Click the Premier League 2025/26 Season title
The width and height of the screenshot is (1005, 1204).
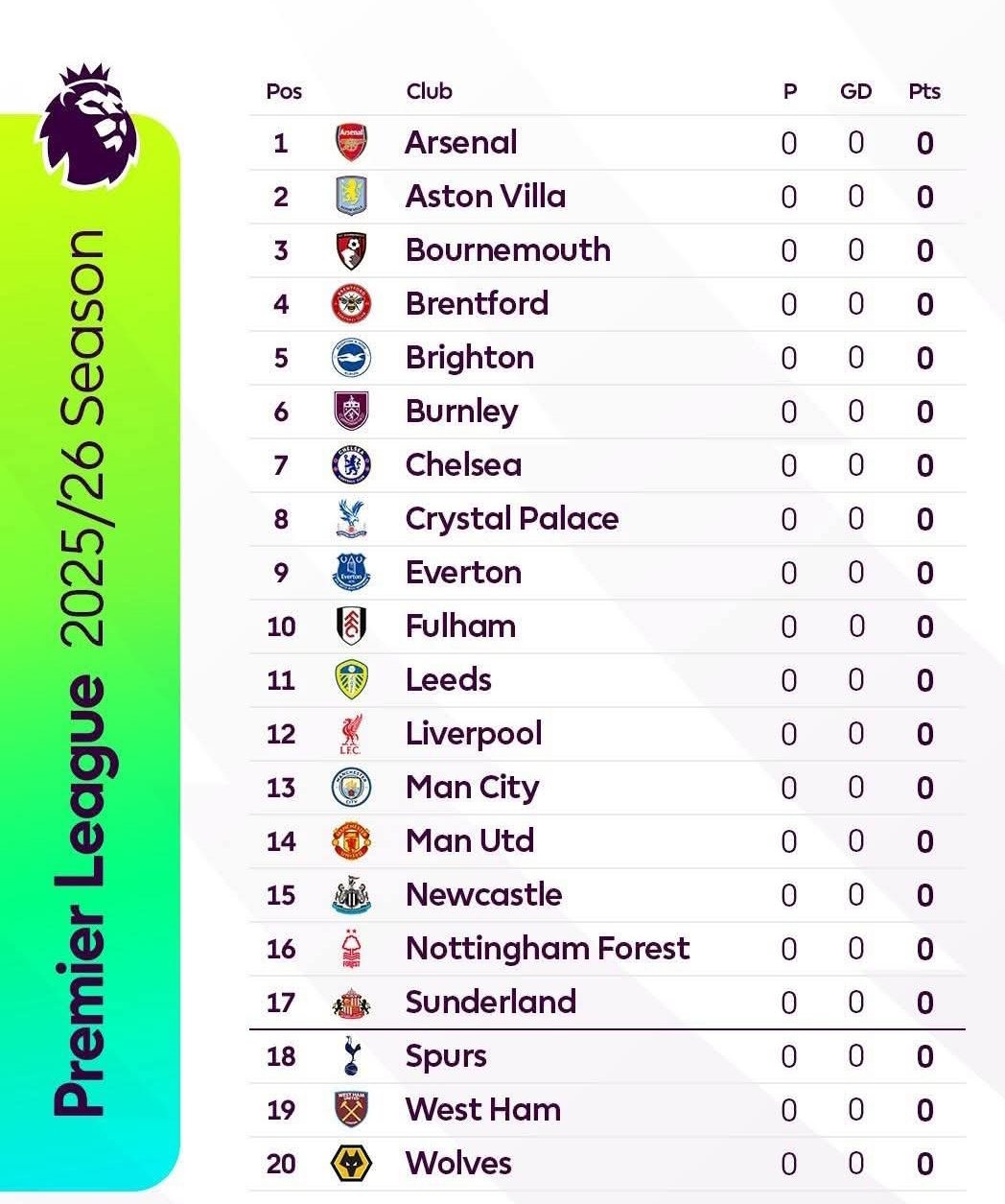click(79, 673)
